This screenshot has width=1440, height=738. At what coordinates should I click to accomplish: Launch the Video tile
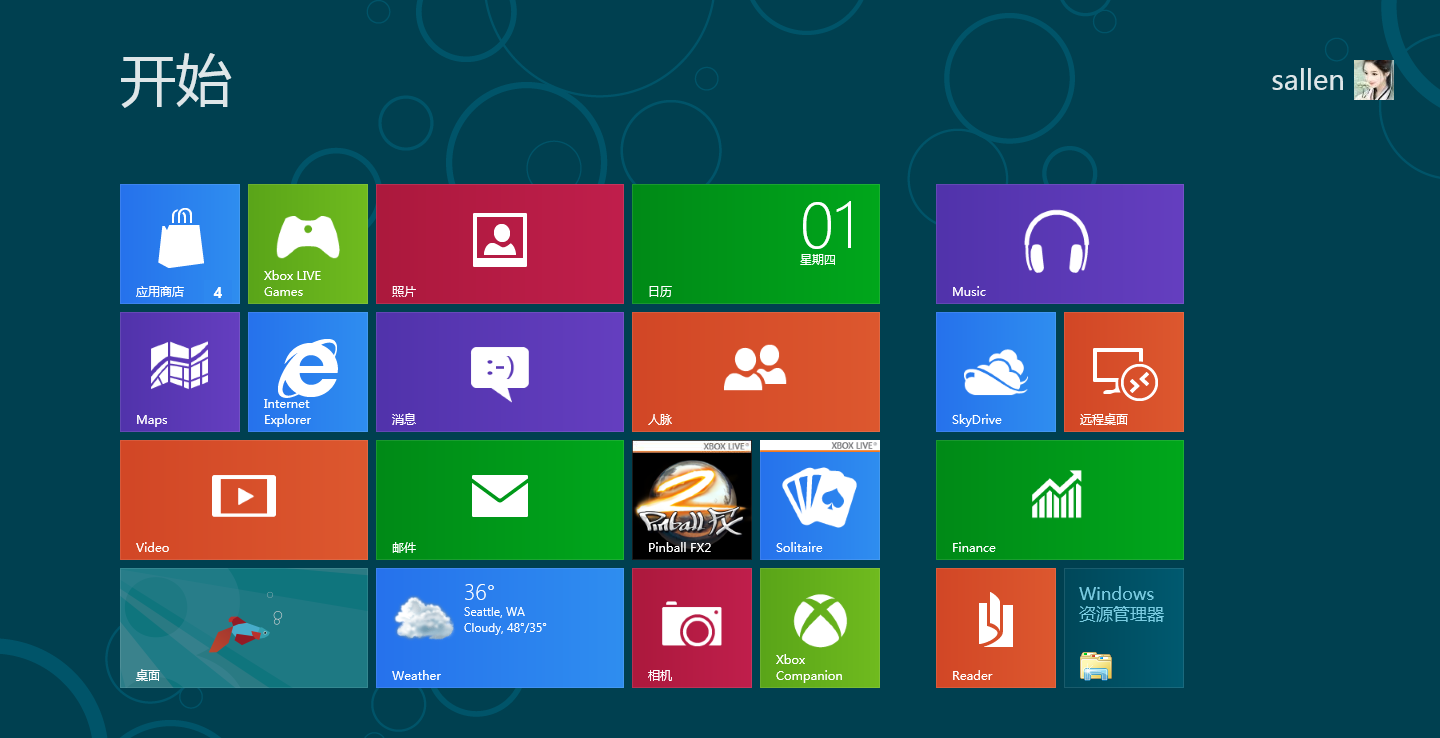point(244,500)
